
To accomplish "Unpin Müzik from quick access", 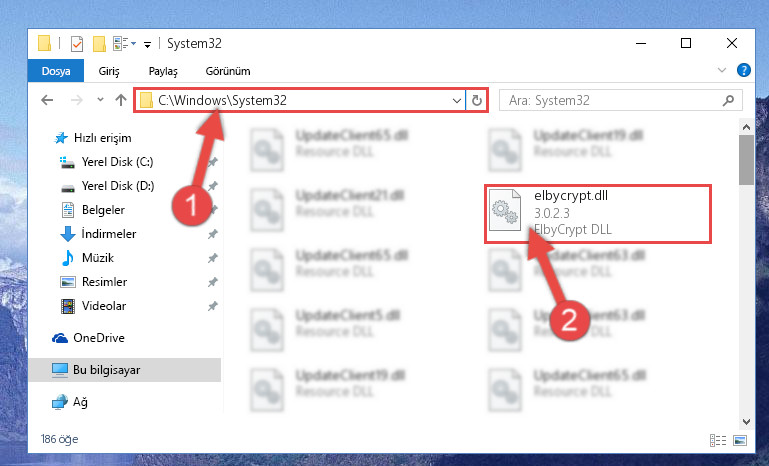I will click(212, 258).
